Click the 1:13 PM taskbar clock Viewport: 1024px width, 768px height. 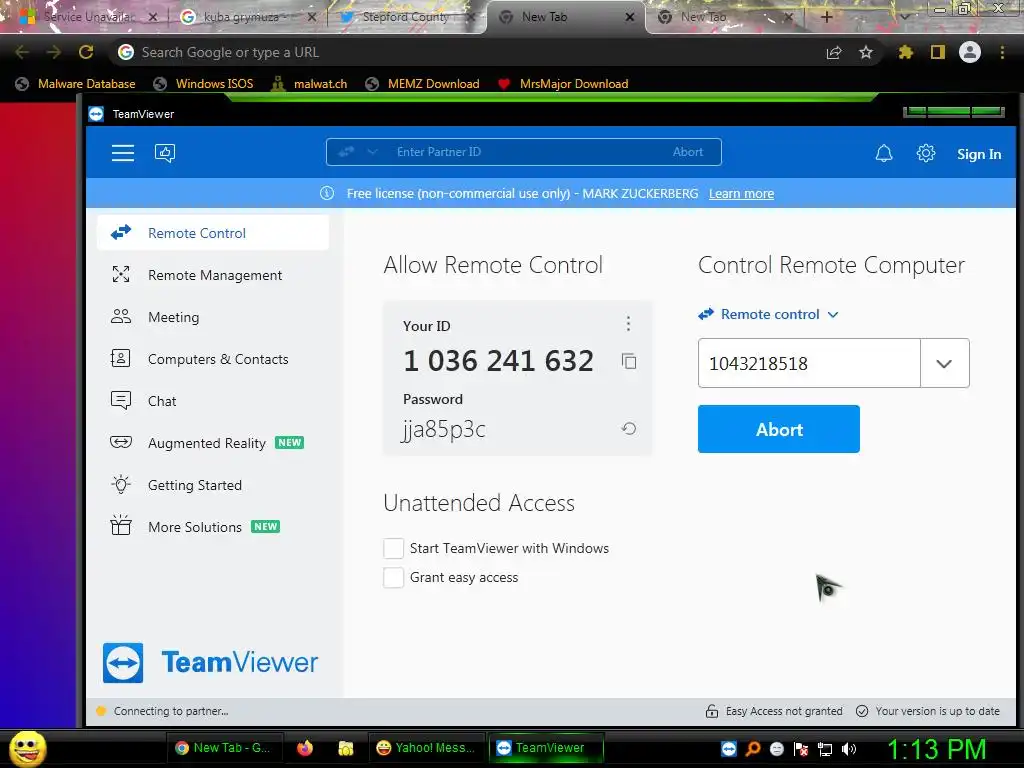(936, 749)
